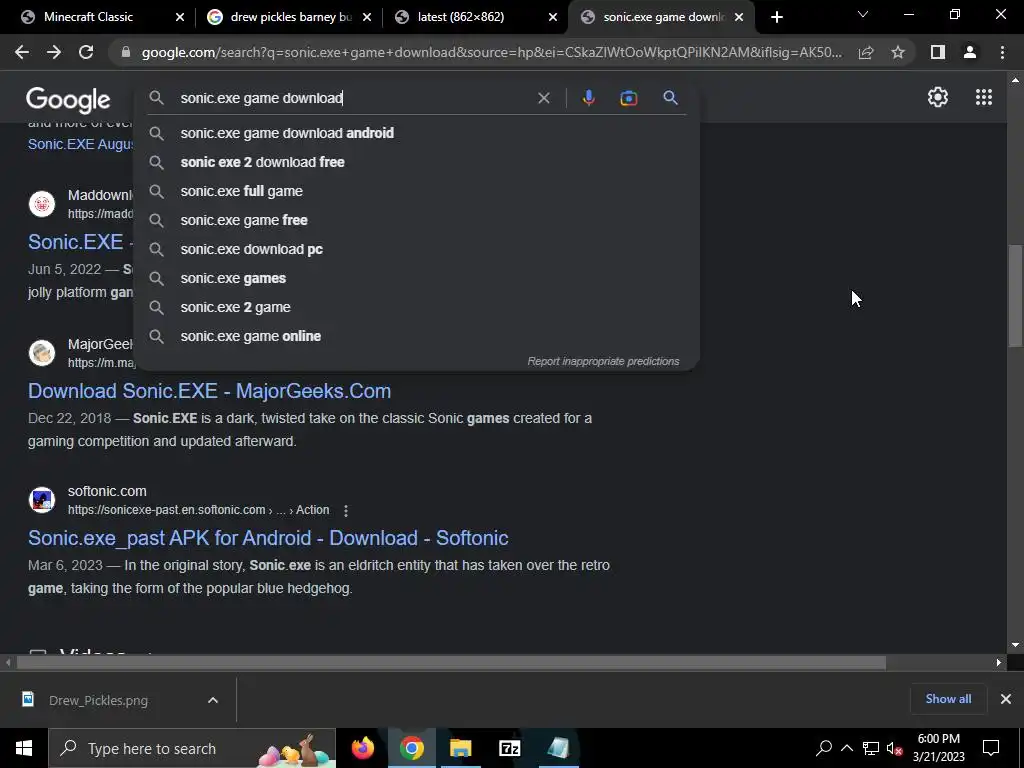This screenshot has height=768, width=1024.
Task: Open the Windows notification center
Action: click(x=991, y=748)
